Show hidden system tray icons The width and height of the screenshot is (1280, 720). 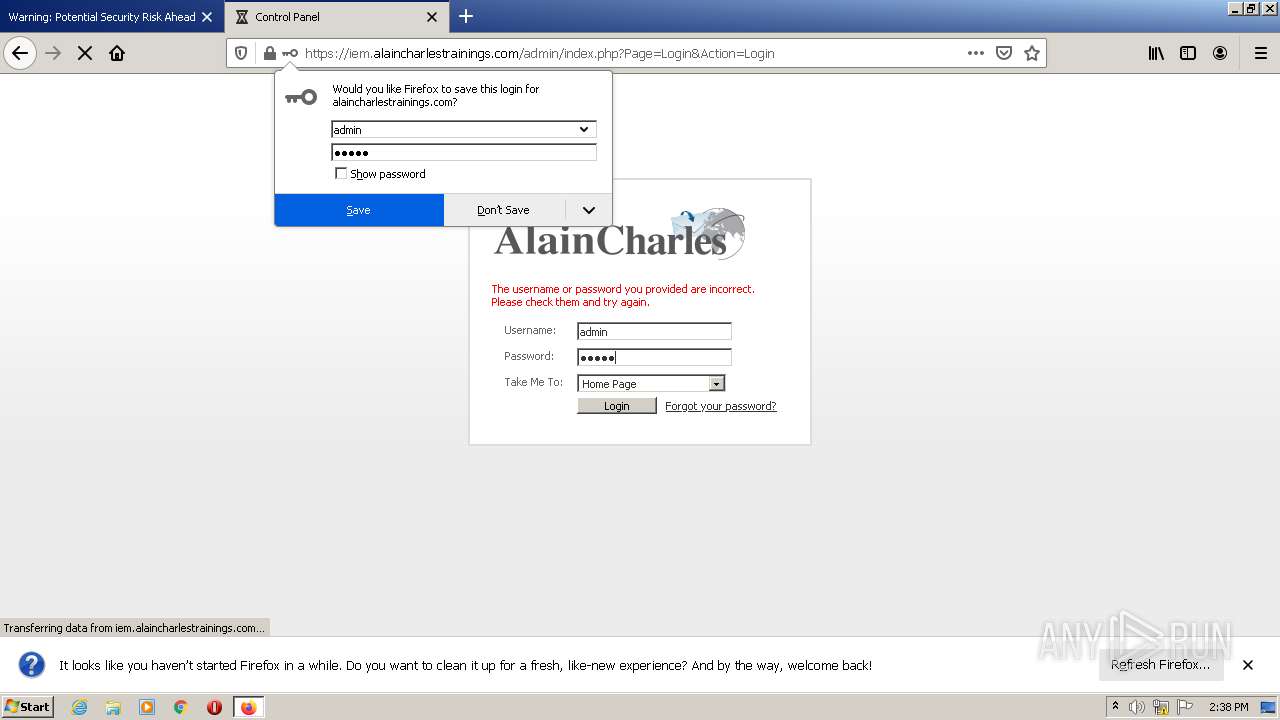pyautogui.click(x=1115, y=707)
